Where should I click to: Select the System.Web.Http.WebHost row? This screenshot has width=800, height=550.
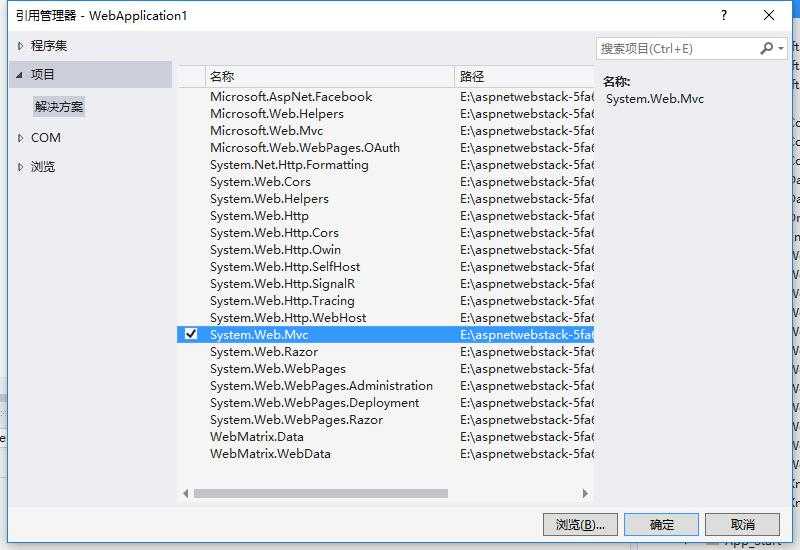pyautogui.click(x=385, y=318)
